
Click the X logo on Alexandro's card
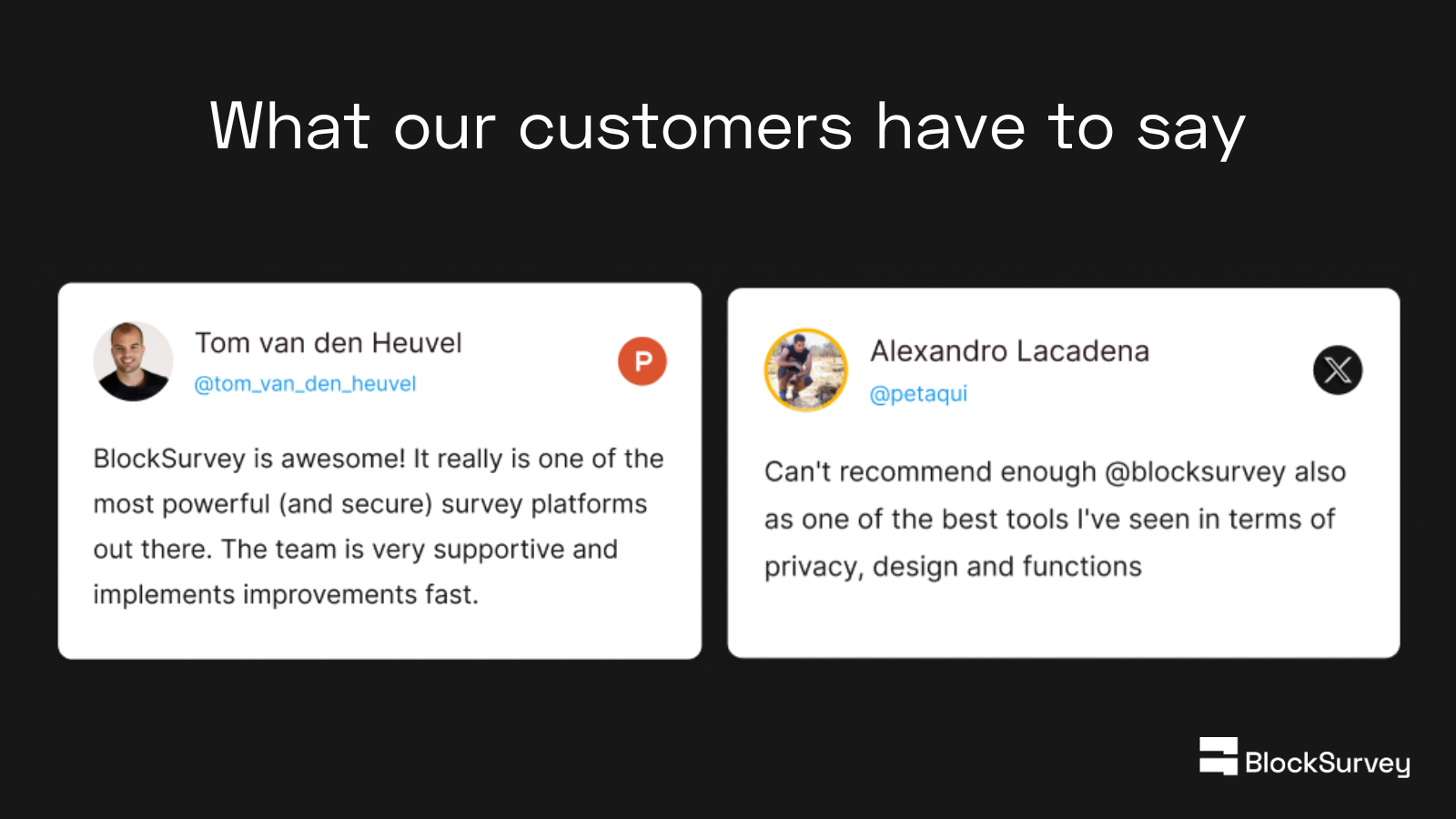1338,370
